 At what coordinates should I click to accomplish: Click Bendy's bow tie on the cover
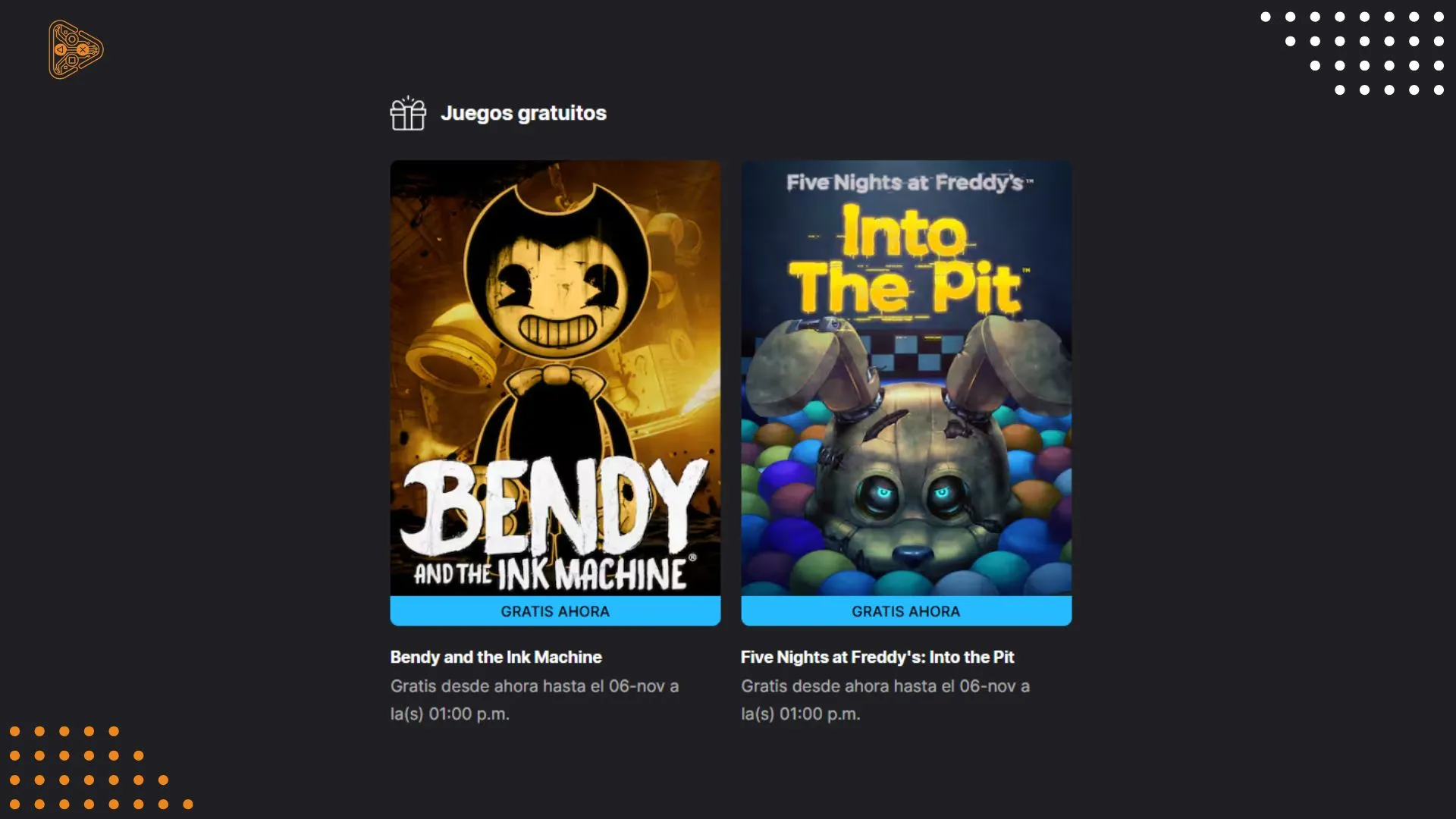point(556,378)
